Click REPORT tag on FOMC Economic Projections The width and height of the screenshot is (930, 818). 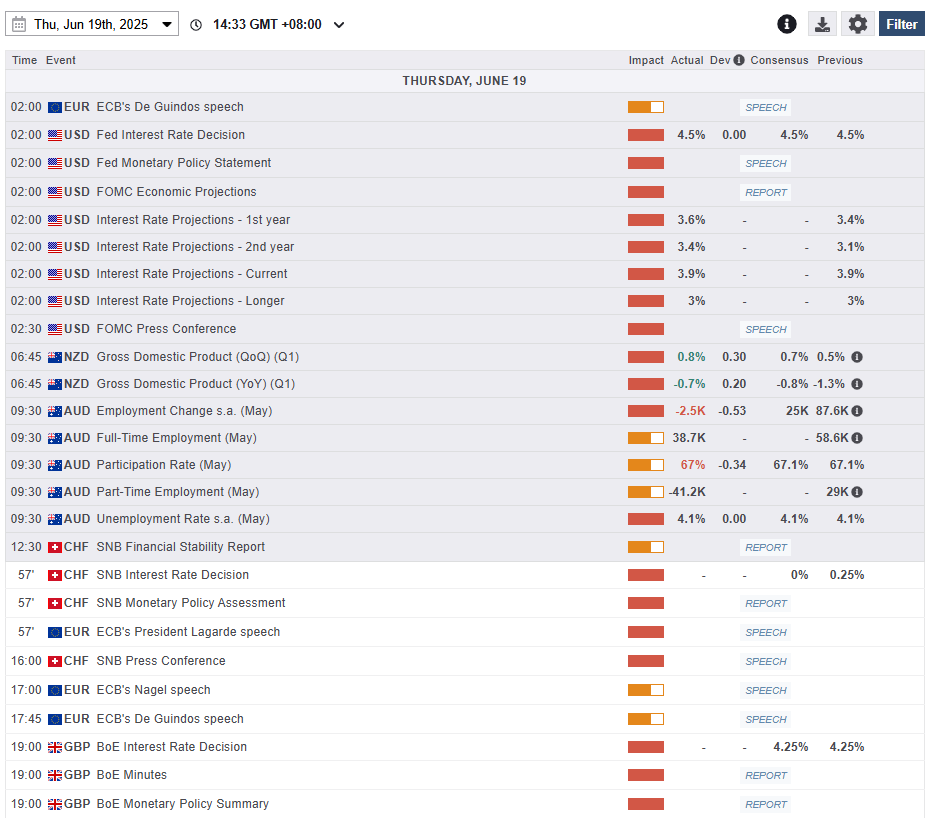(765, 192)
